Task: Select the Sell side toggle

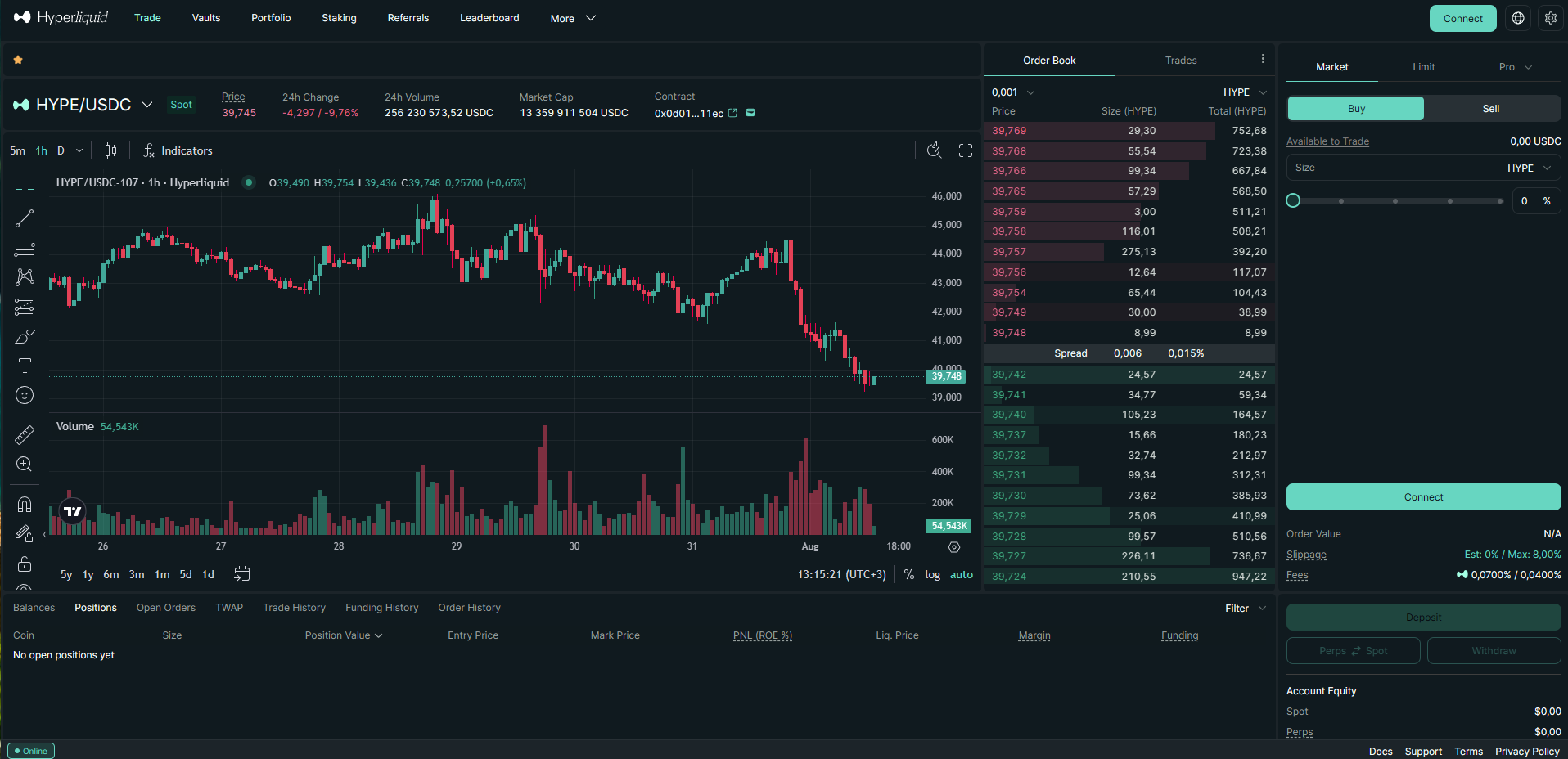Action: (x=1491, y=109)
